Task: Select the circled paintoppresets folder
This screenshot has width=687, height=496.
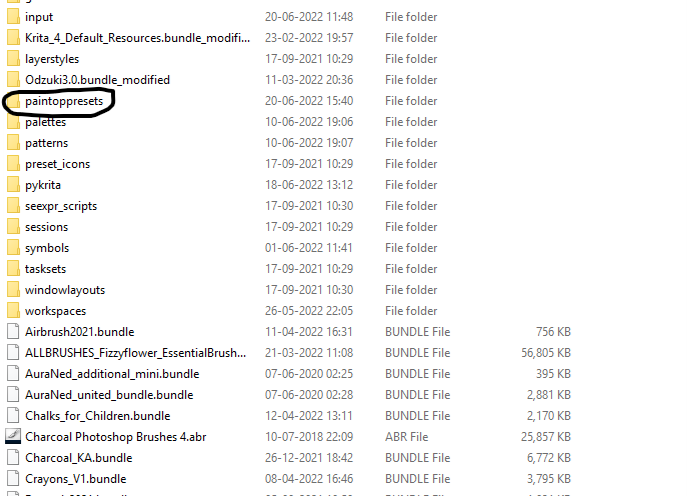Action: (x=64, y=101)
